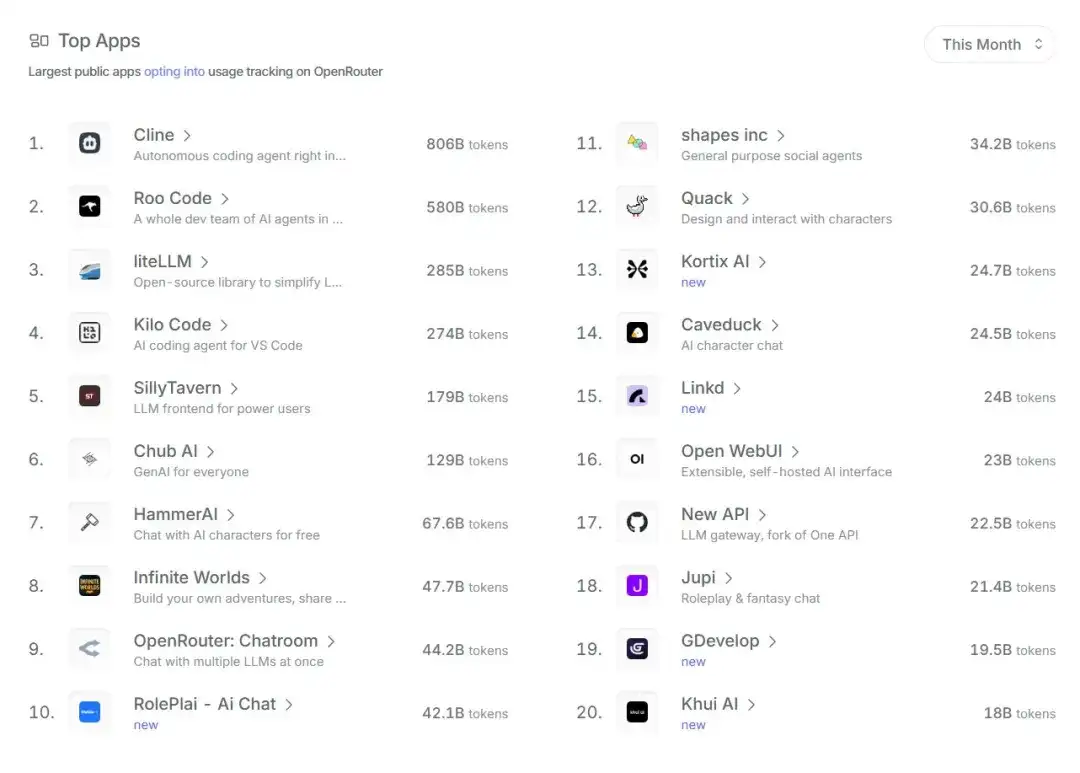Image resolution: width=1080 pixels, height=773 pixels.
Task: Click the '24.5B tokens' value
Action: tap(1012, 334)
